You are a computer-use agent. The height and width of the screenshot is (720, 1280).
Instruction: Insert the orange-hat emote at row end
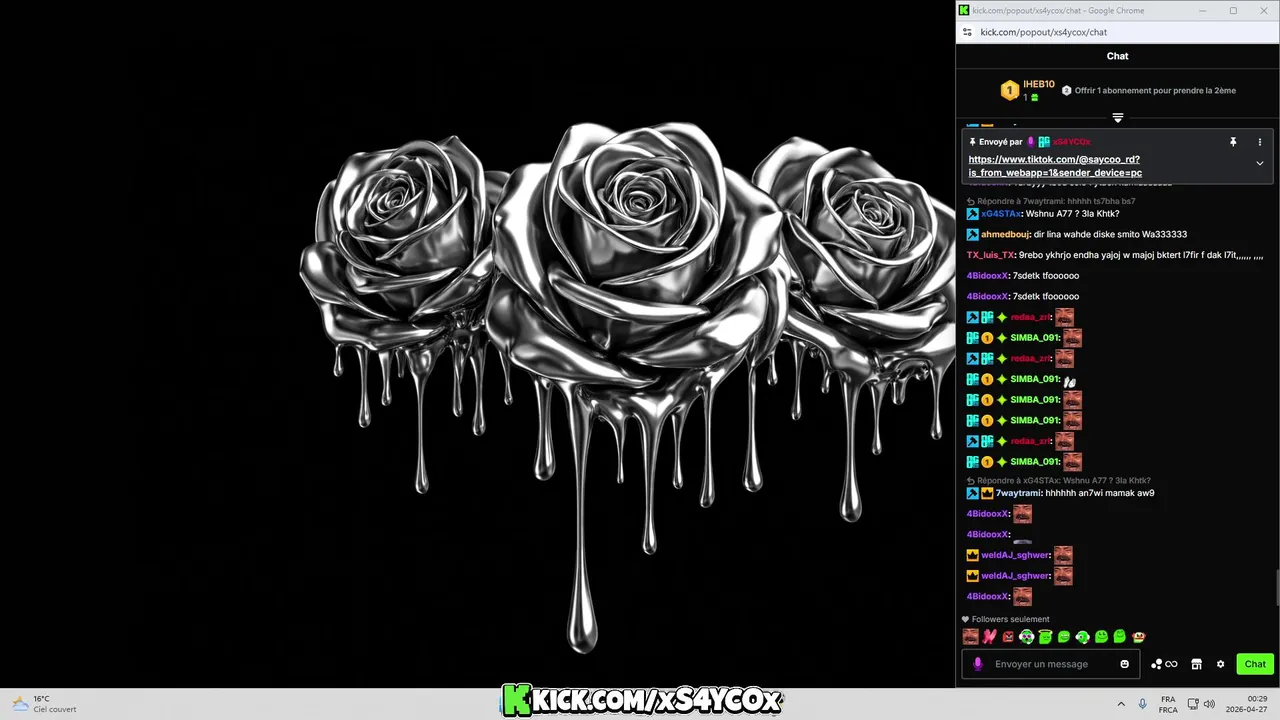tap(1139, 637)
